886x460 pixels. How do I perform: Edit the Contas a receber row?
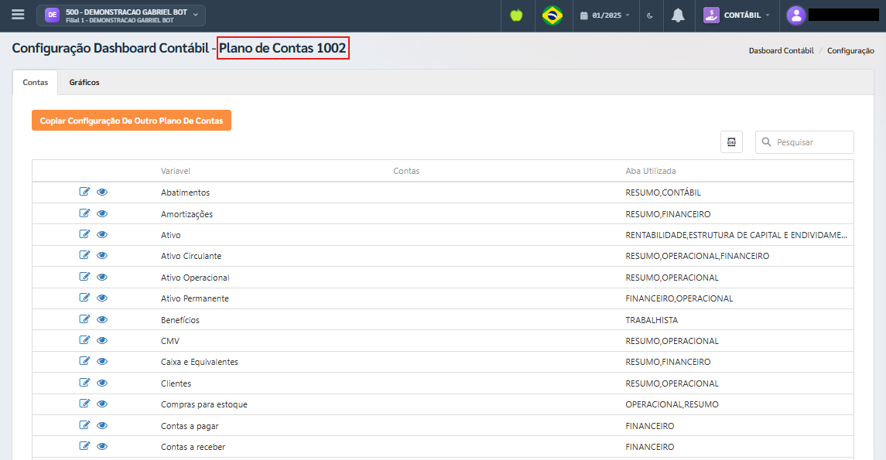(84, 445)
